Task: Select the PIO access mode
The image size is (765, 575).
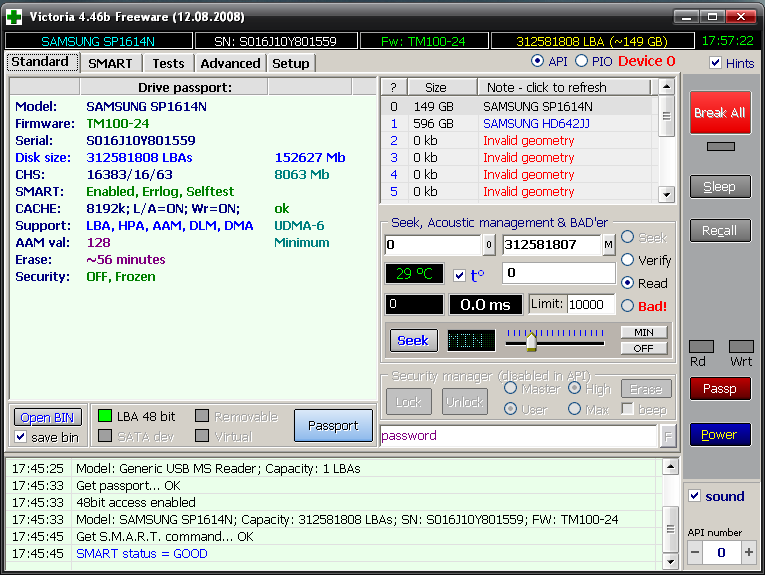Action: point(581,61)
